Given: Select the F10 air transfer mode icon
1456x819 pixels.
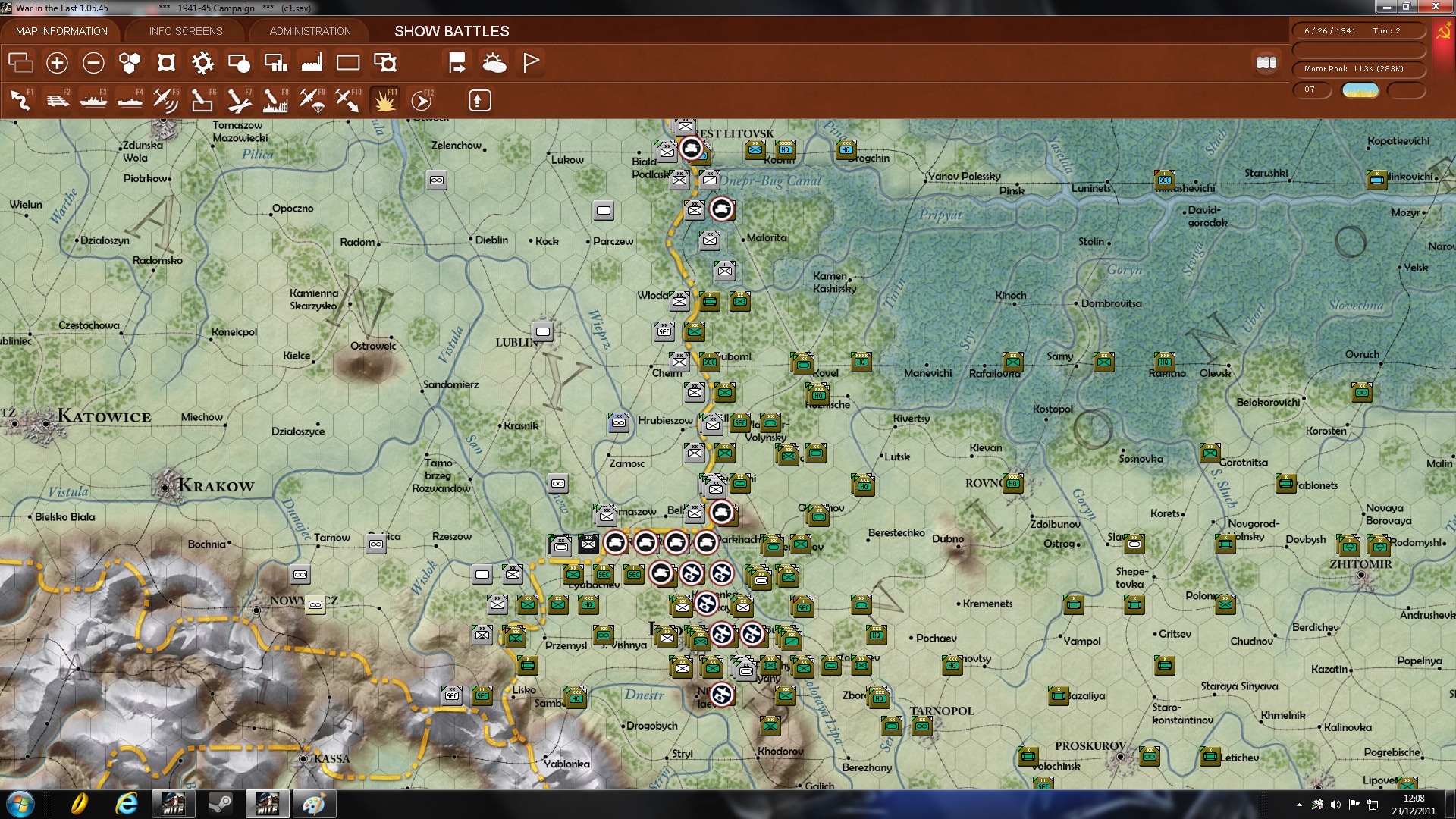Looking at the screenshot, I should pos(348,100).
